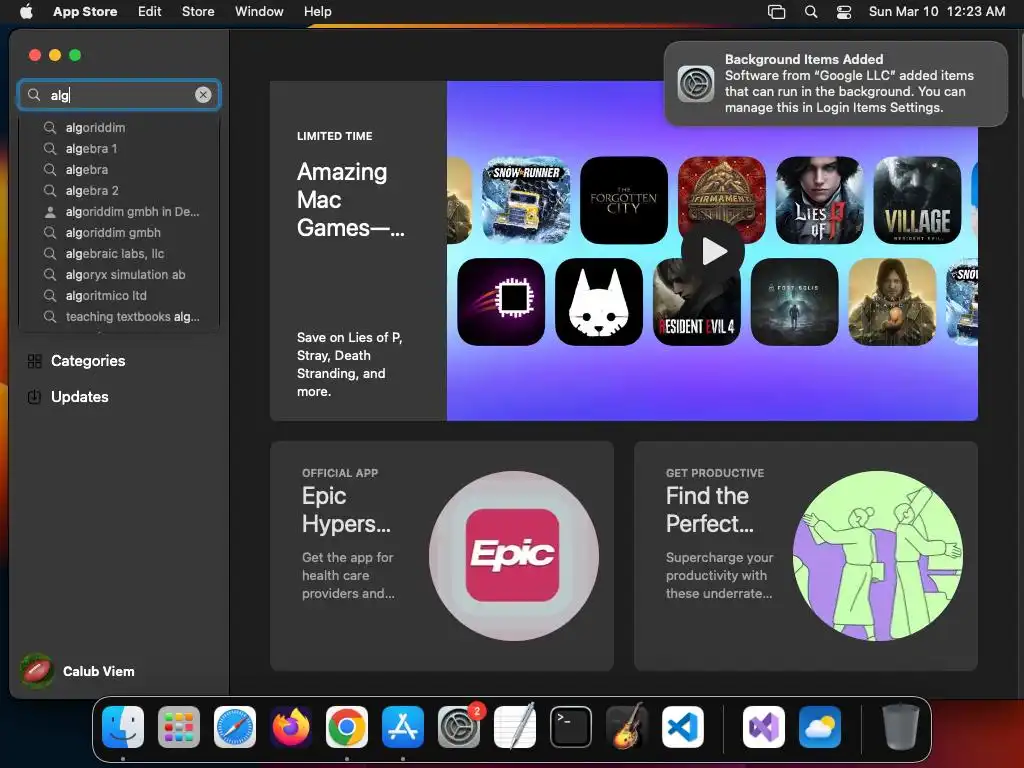Select the 'algebraic labs, llc' suggestion
This screenshot has width=1024, height=768.
click(x=119, y=253)
